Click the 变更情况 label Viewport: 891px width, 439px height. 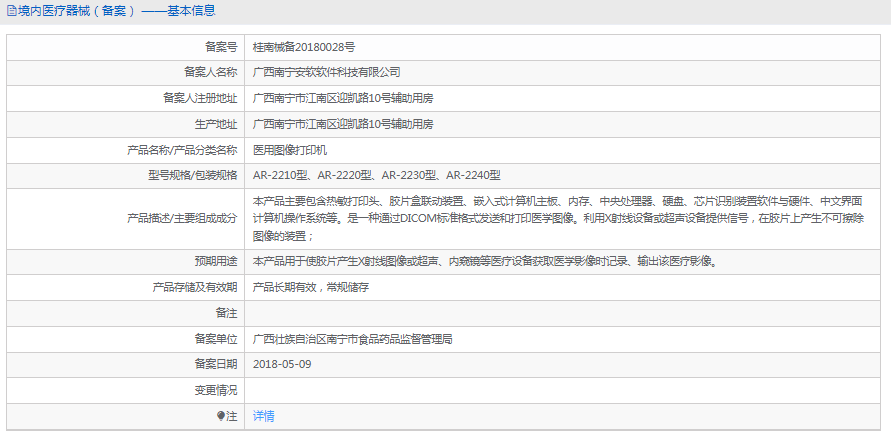tap(216, 390)
